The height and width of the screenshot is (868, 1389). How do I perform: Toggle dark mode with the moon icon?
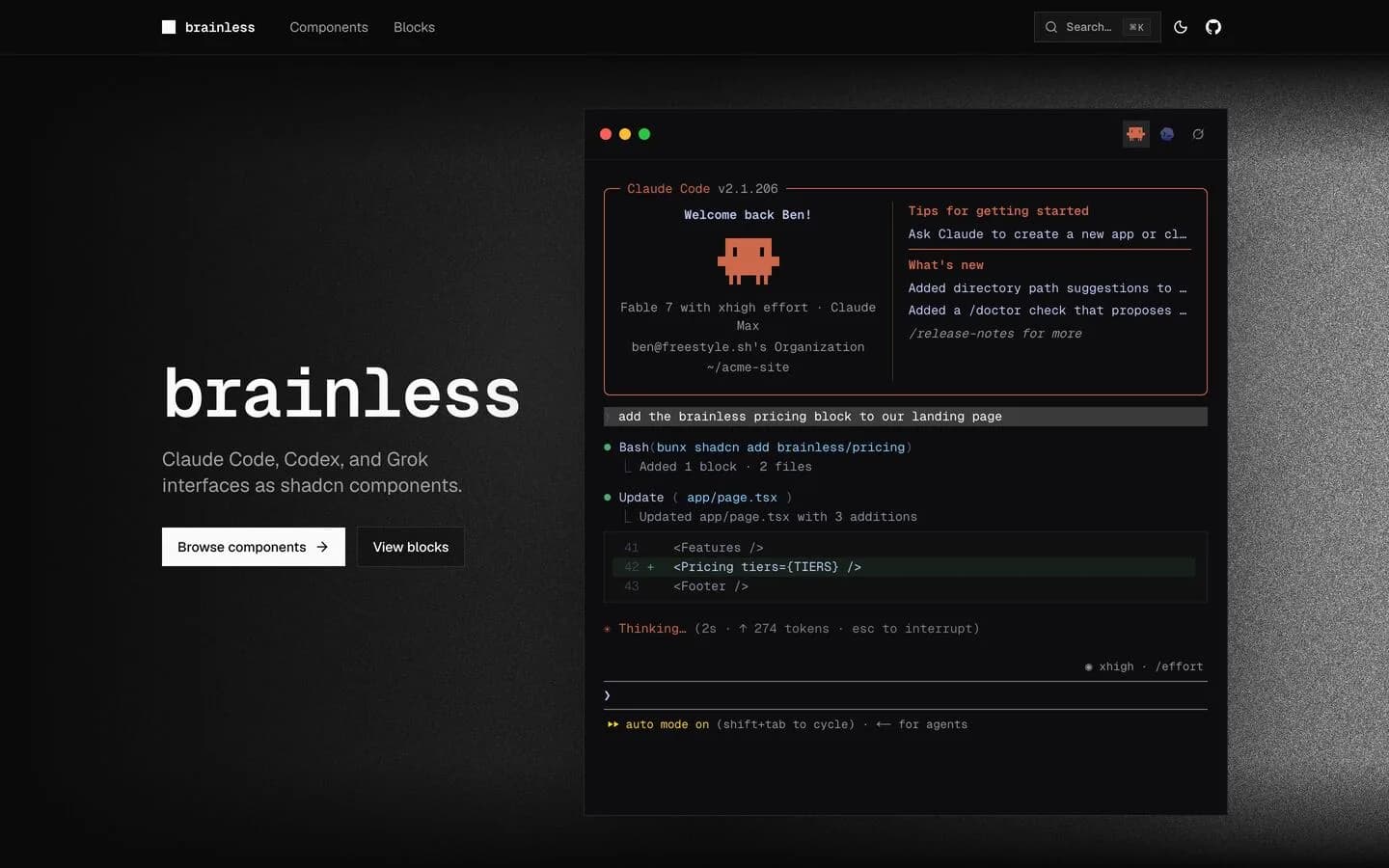pos(1181,27)
